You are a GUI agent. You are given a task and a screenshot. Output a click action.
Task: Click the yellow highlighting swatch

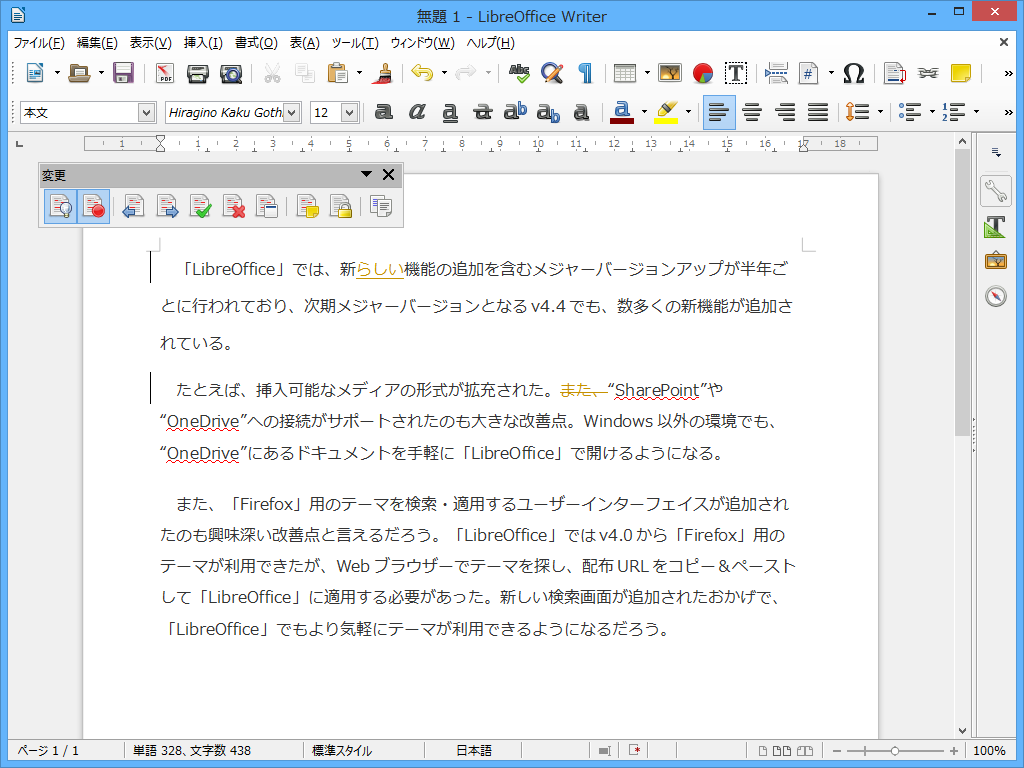pos(667,112)
